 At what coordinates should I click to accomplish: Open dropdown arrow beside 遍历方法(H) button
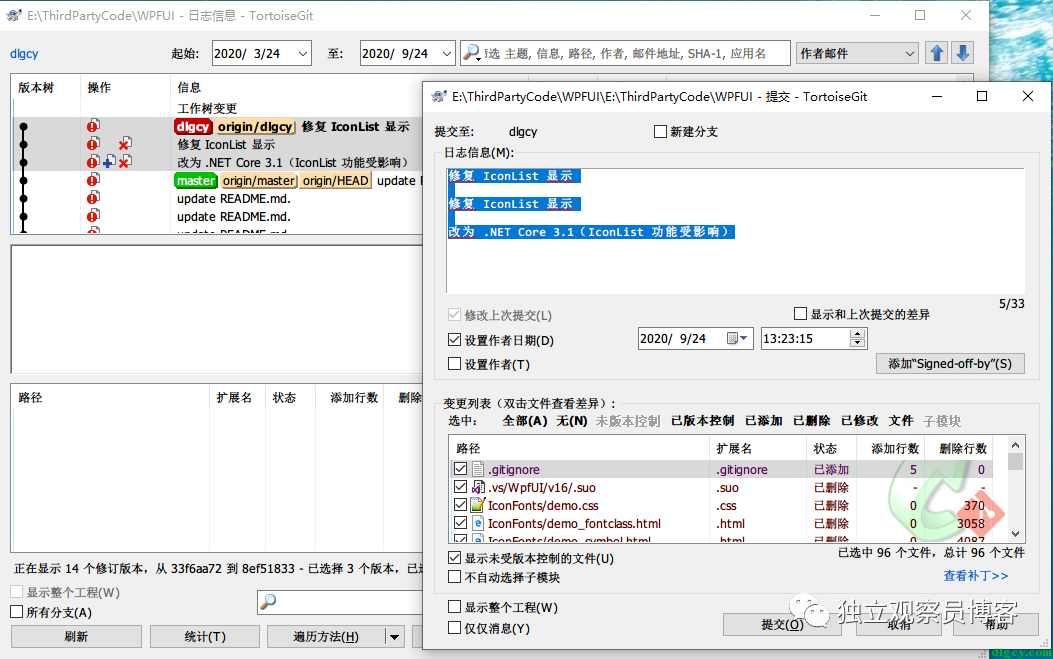394,636
